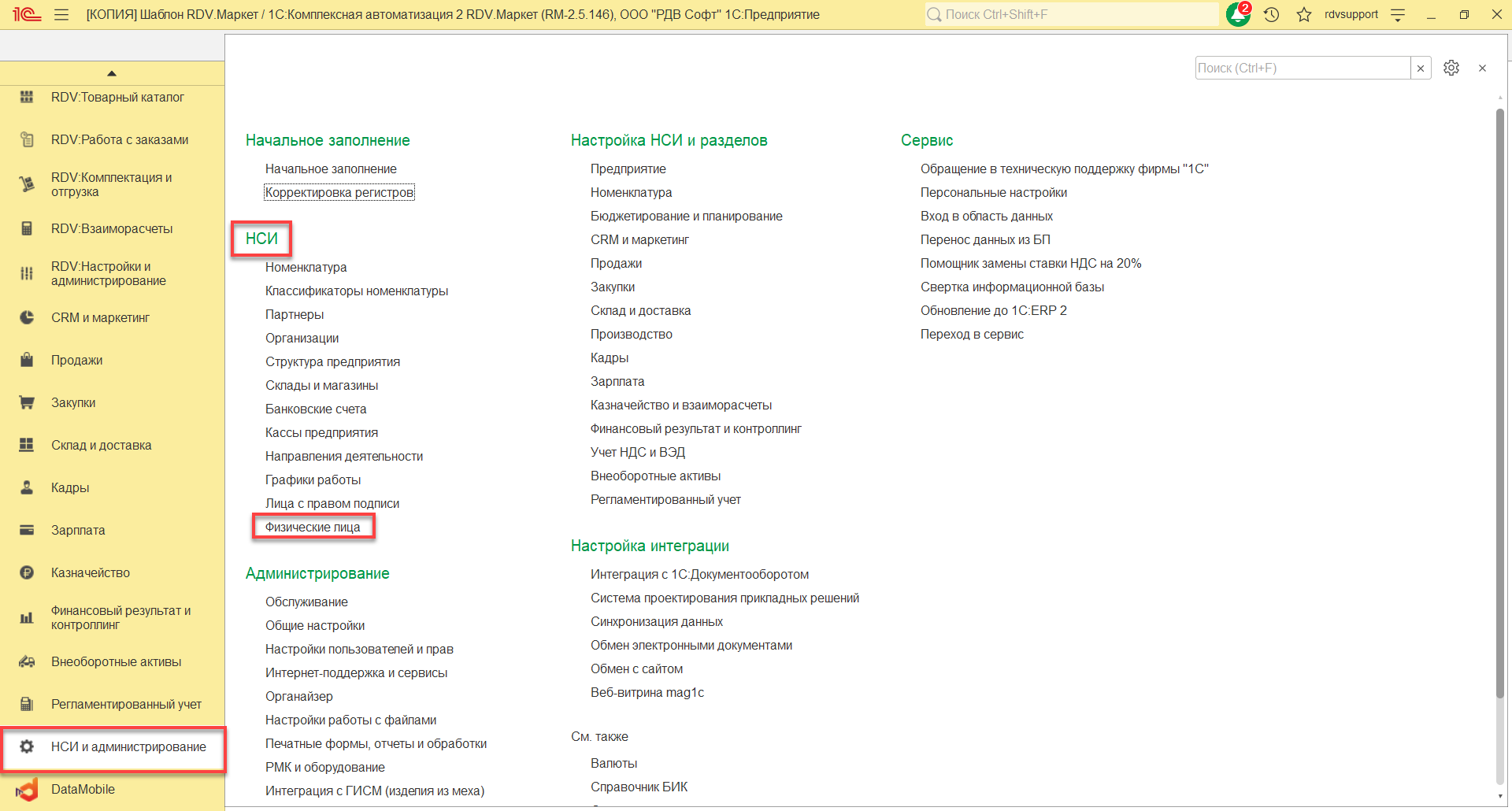
Task: Open RDV:Товарный каталог section icon
Action: pyautogui.click(x=27, y=97)
